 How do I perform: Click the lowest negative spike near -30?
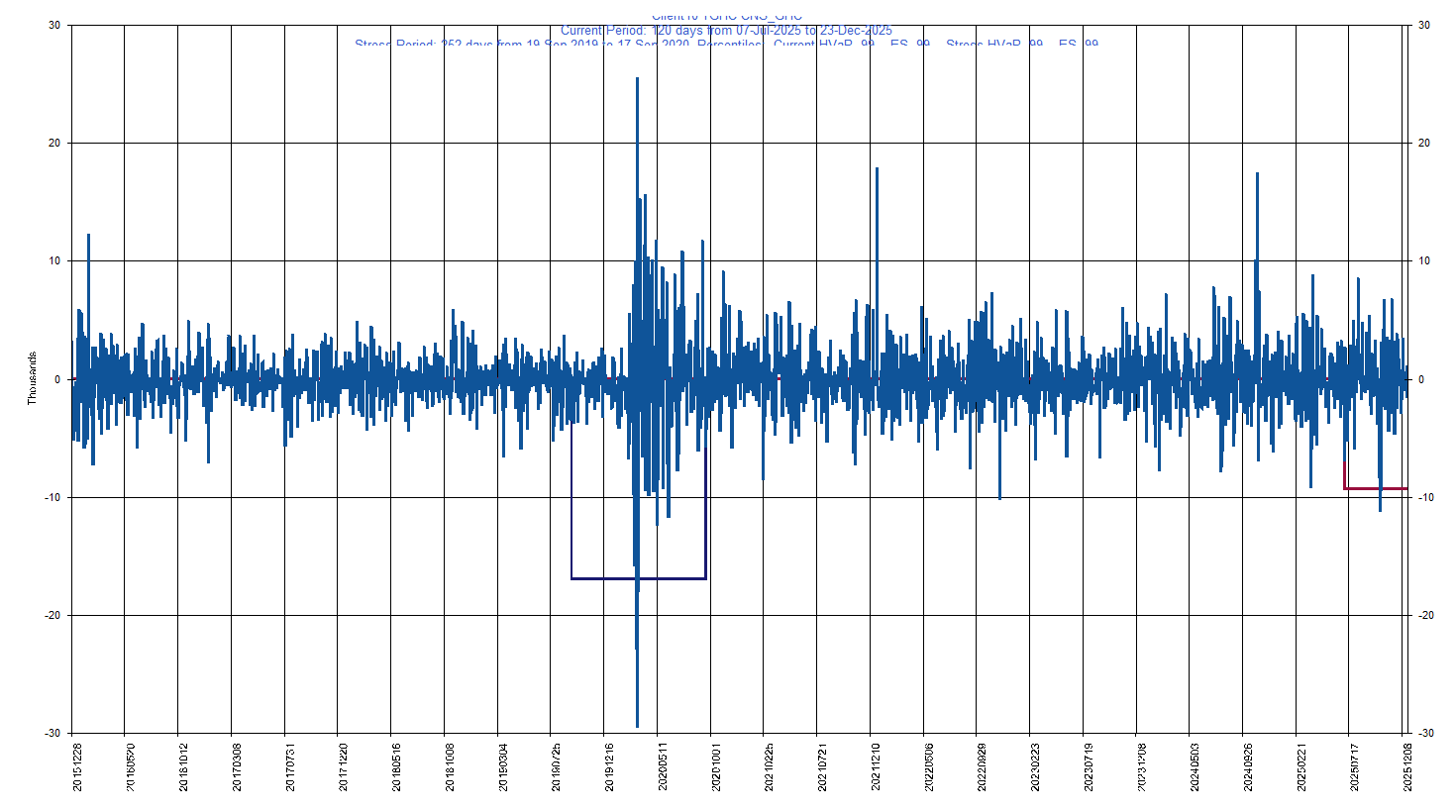(x=637, y=723)
